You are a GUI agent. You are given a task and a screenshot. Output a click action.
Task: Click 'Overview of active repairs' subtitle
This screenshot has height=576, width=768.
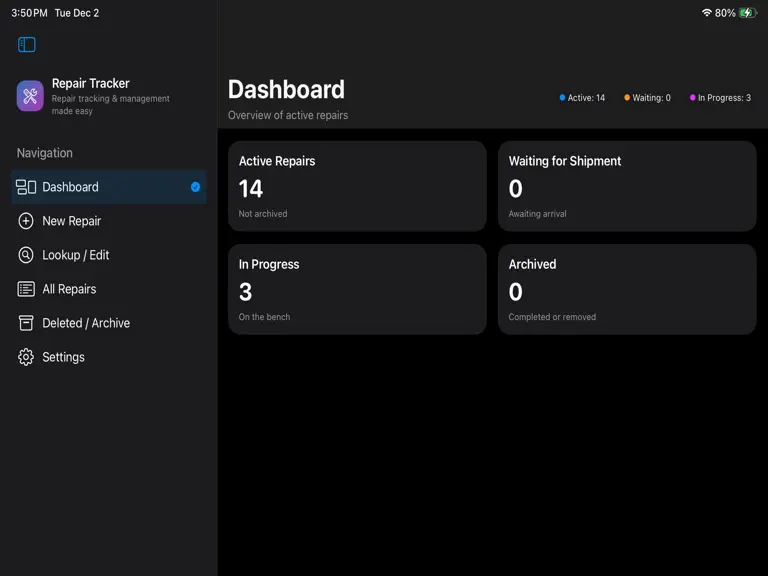pos(288,115)
